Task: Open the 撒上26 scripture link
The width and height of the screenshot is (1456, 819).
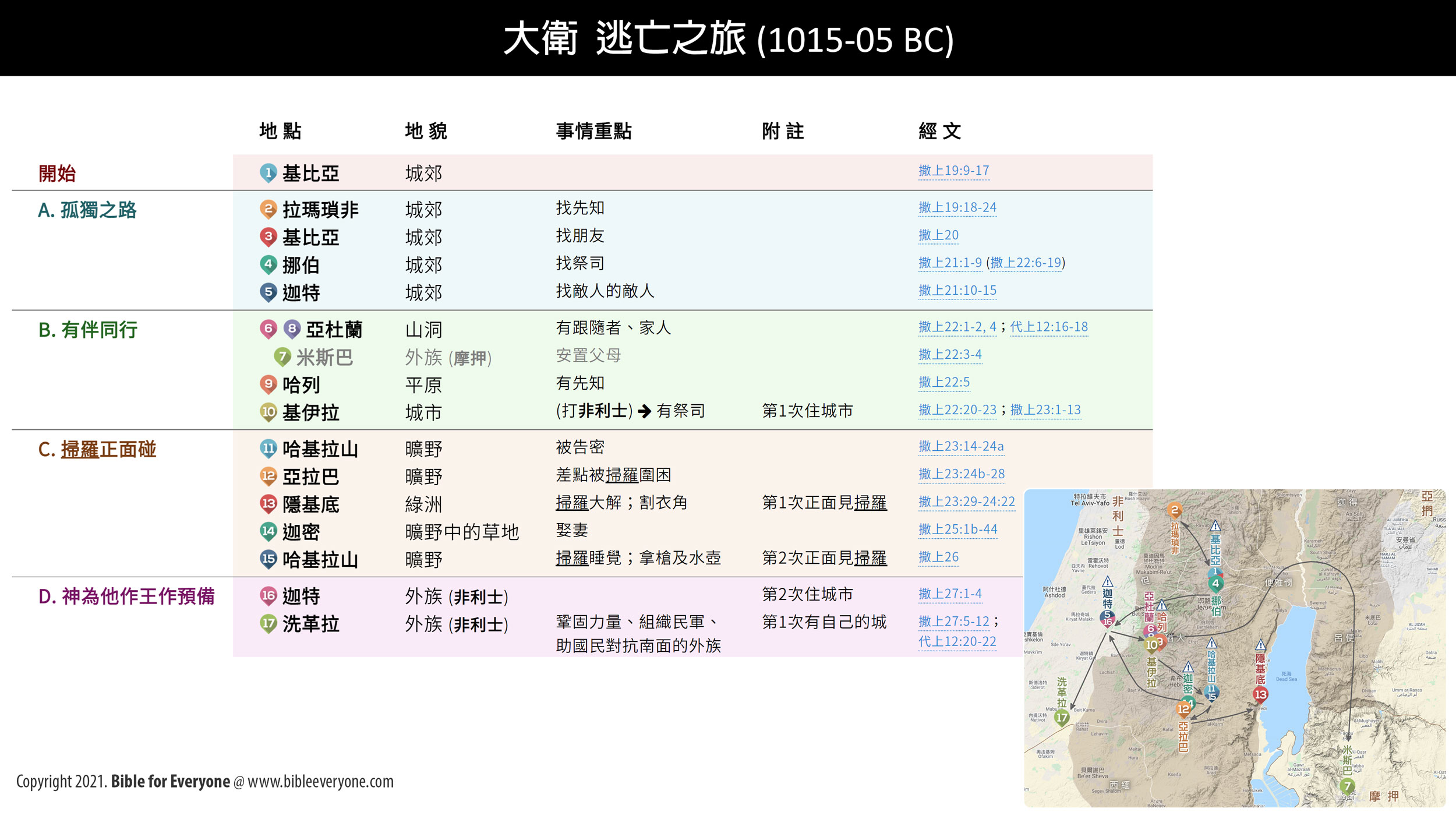Action: [x=938, y=557]
